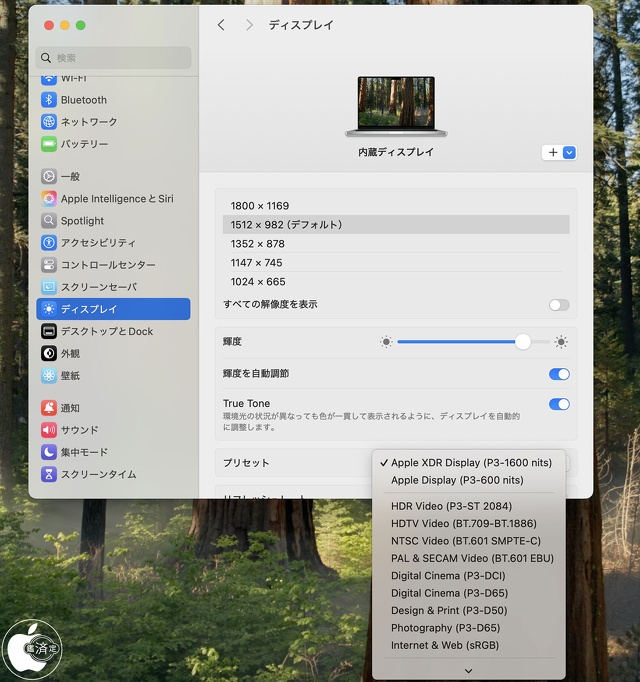Expand more presets with bottom chevron
The image size is (640, 682).
pyautogui.click(x=469, y=671)
